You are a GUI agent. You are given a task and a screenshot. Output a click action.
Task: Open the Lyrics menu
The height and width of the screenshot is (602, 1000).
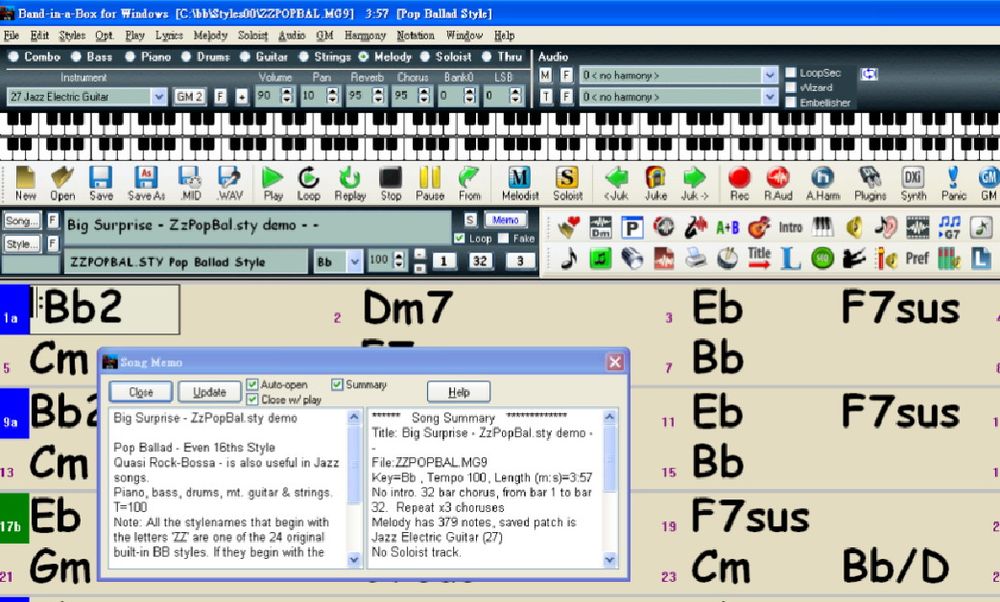coord(169,36)
